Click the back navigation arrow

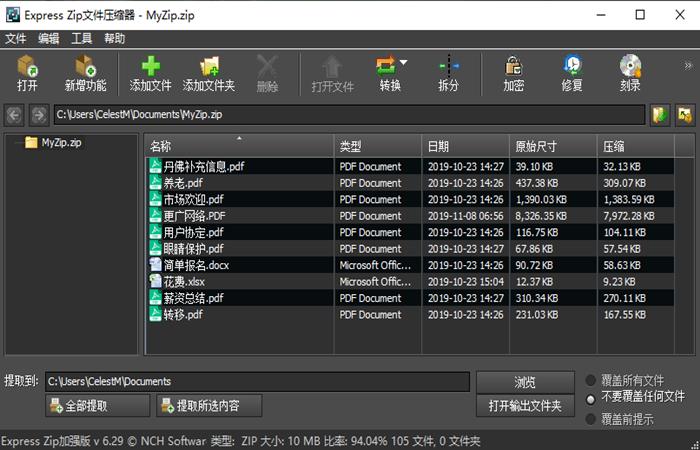[14, 115]
